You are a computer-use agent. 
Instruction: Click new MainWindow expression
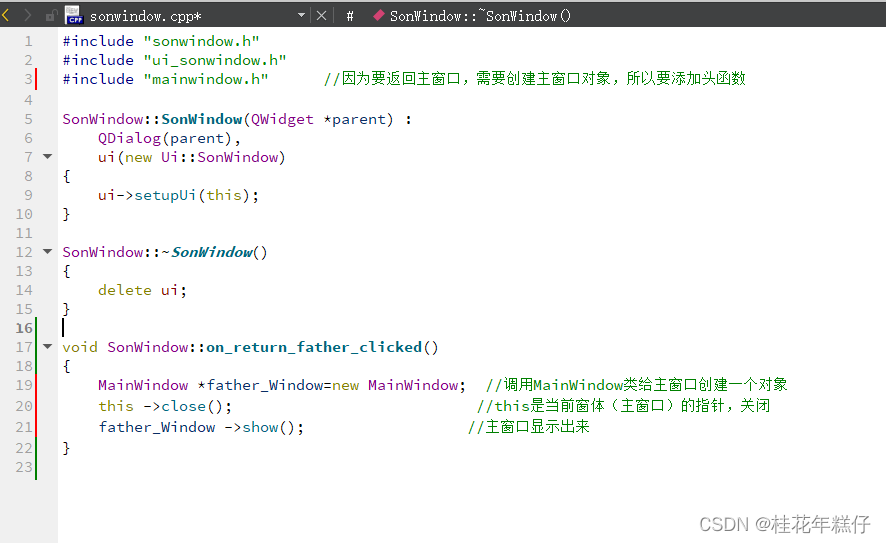tap(395, 385)
